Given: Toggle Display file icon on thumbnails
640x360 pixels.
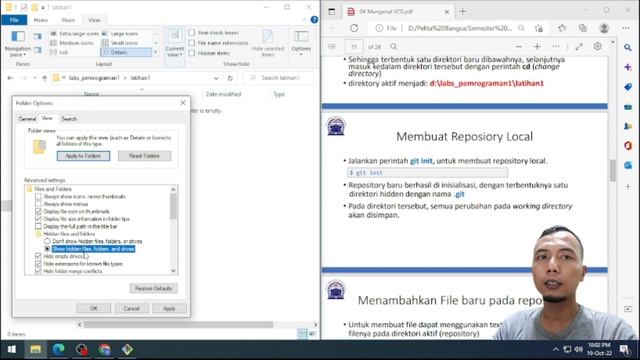Looking at the screenshot, I should click(38, 211).
